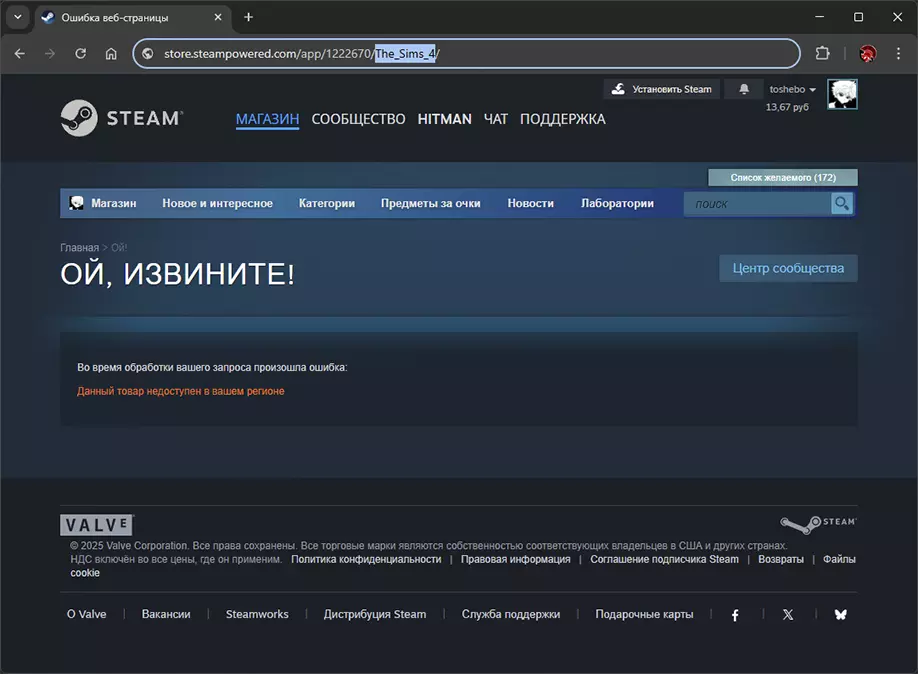
Task: Click into the store поиск field
Action: coord(758,204)
